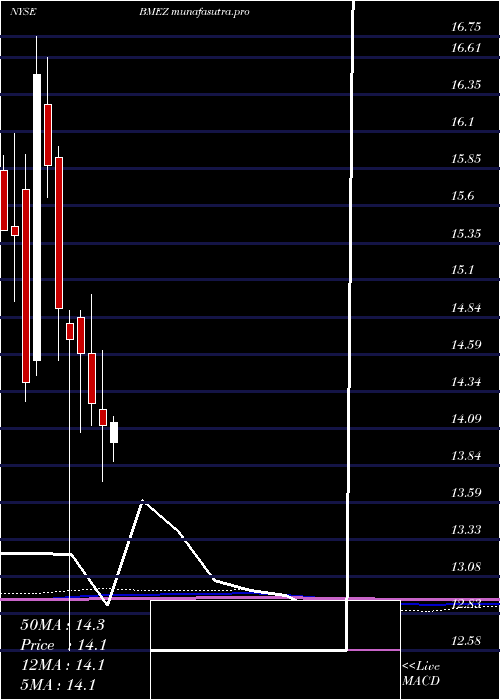Select the 16.1 price axis label
Image resolution: width=500 pixels, height=700 pixels.
coord(463,121)
